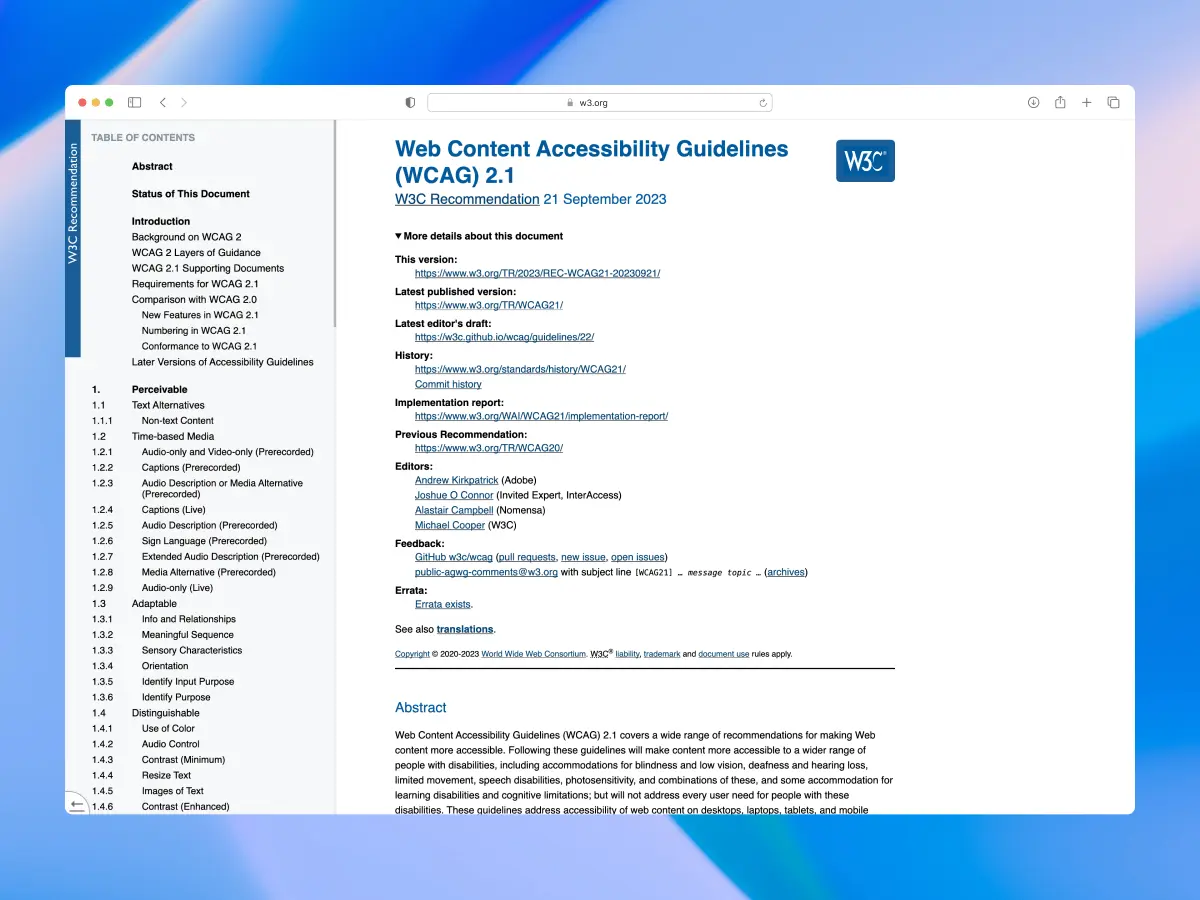The width and height of the screenshot is (1200, 900).
Task: Open the TR/WCAG20 previous recommendation link
Action: (489, 448)
